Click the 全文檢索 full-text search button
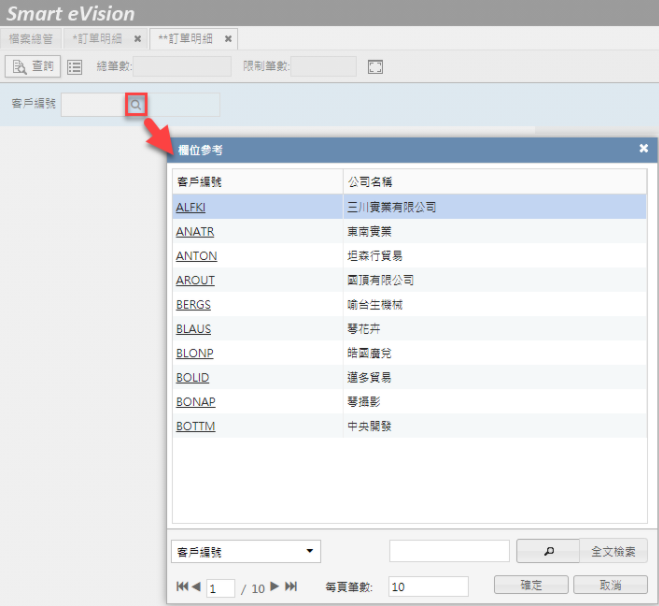Image resolution: width=659 pixels, height=606 pixels. click(x=613, y=551)
